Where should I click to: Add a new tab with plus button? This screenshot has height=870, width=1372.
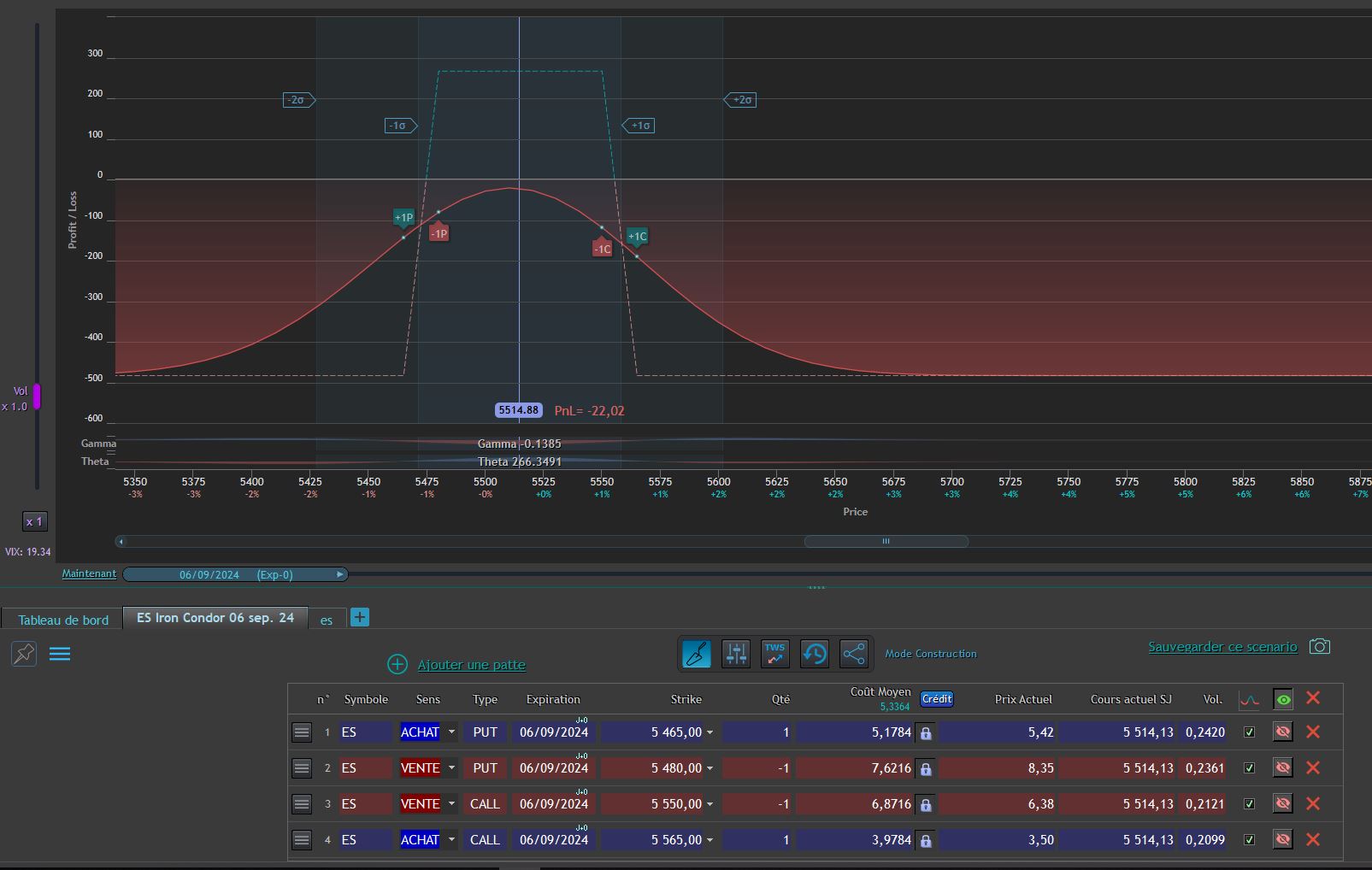pyautogui.click(x=360, y=617)
